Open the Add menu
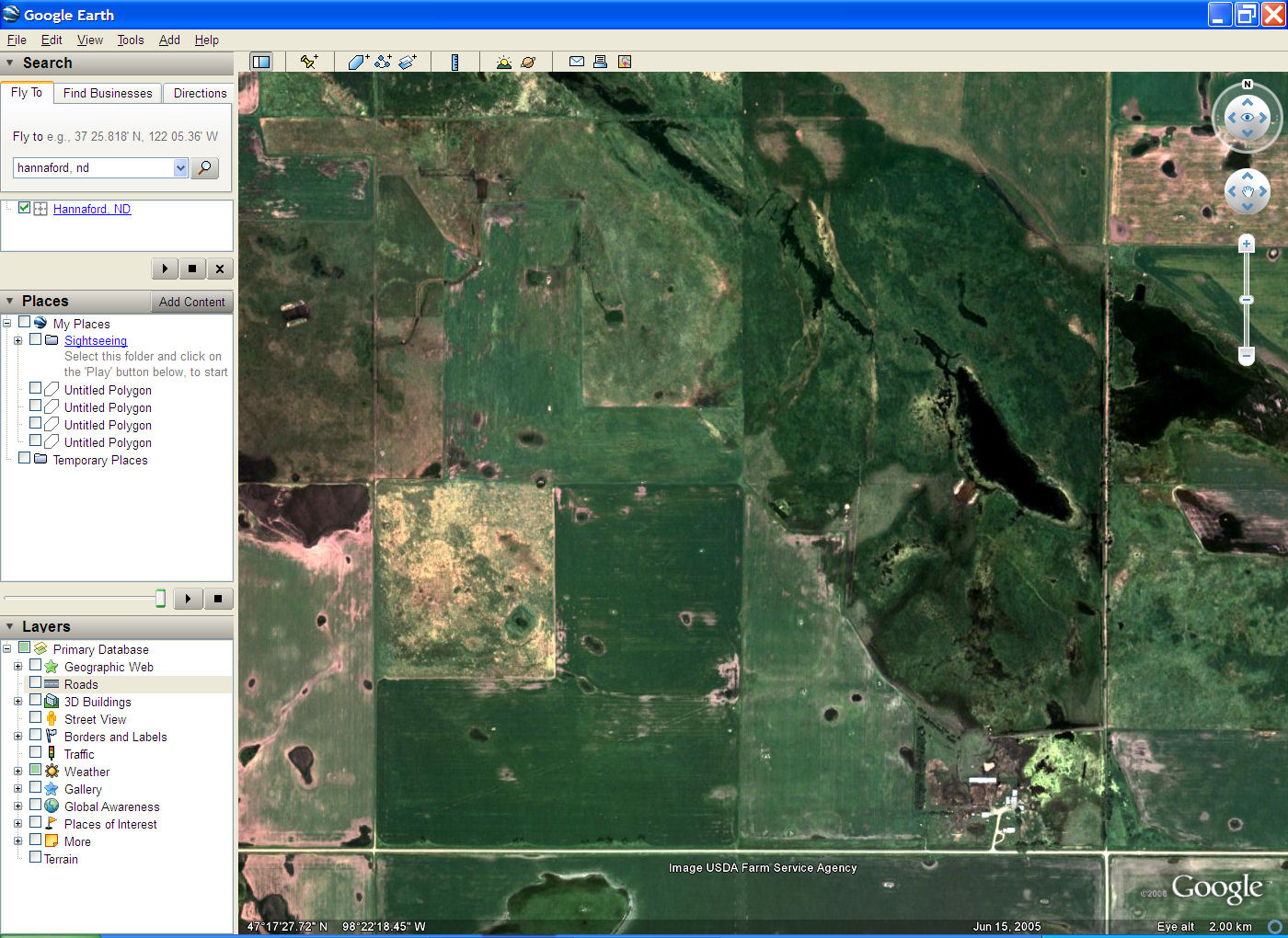Screen dimensions: 1288x938 point(169,40)
